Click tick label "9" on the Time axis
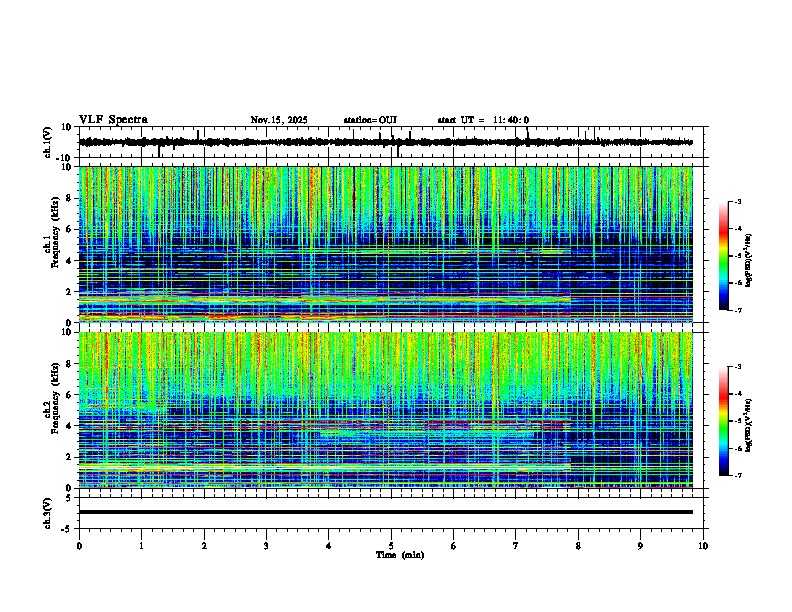Viewport: 792px width, 612px height. [x=640, y=546]
